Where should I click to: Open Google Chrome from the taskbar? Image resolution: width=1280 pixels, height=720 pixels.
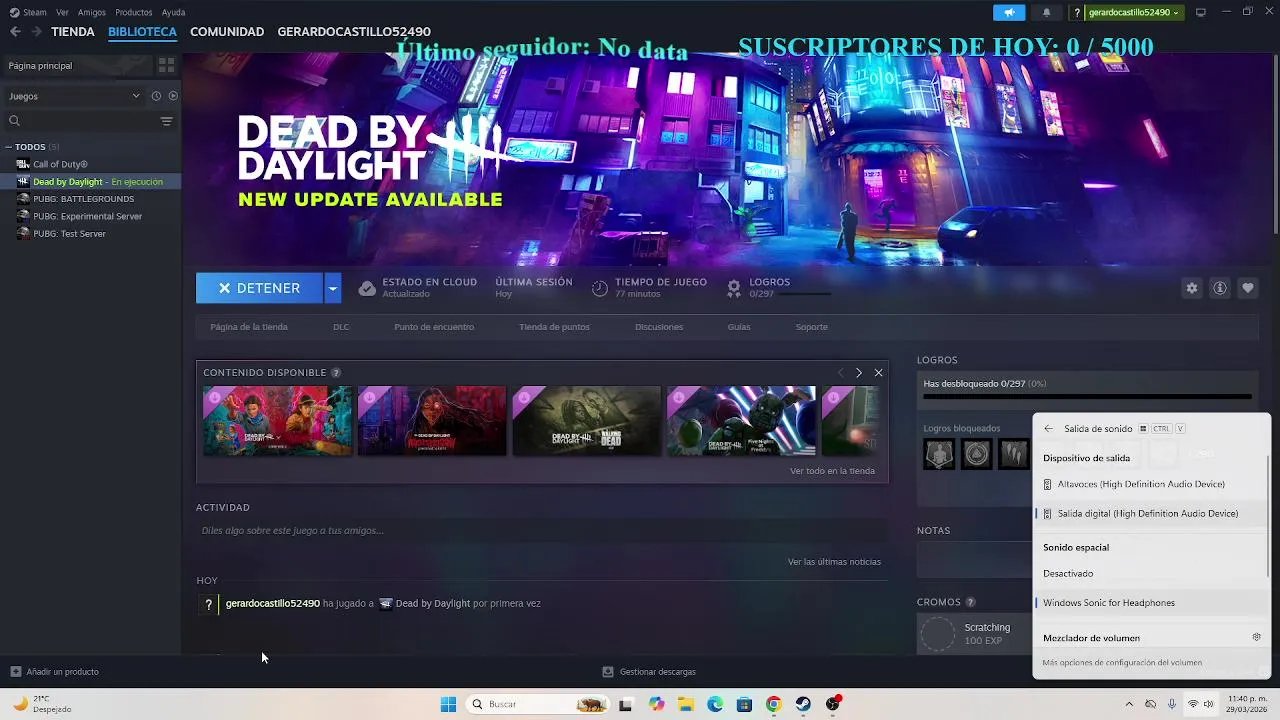point(773,704)
